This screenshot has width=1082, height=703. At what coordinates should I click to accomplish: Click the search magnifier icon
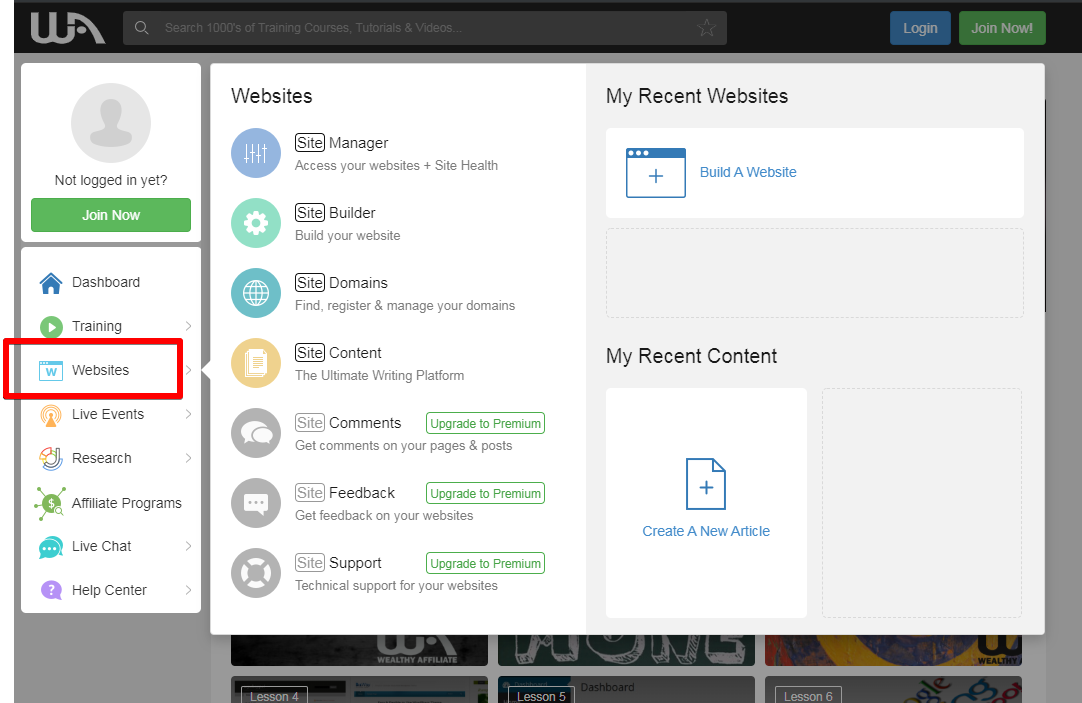pos(141,28)
